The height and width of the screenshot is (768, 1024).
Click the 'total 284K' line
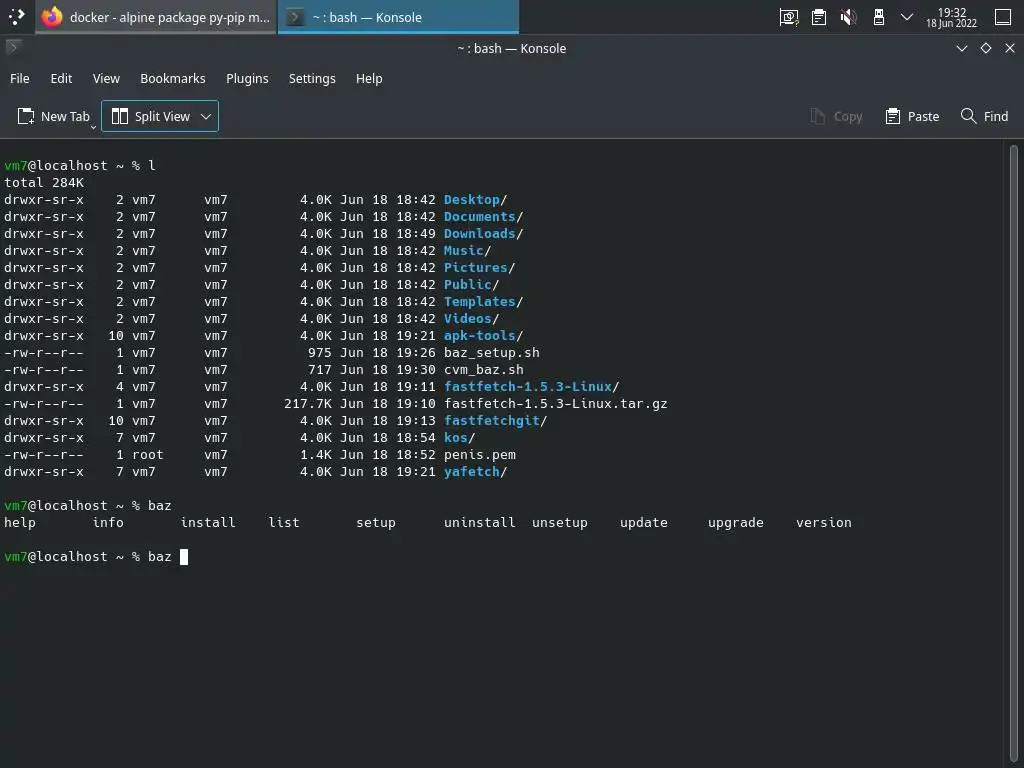[44, 183]
